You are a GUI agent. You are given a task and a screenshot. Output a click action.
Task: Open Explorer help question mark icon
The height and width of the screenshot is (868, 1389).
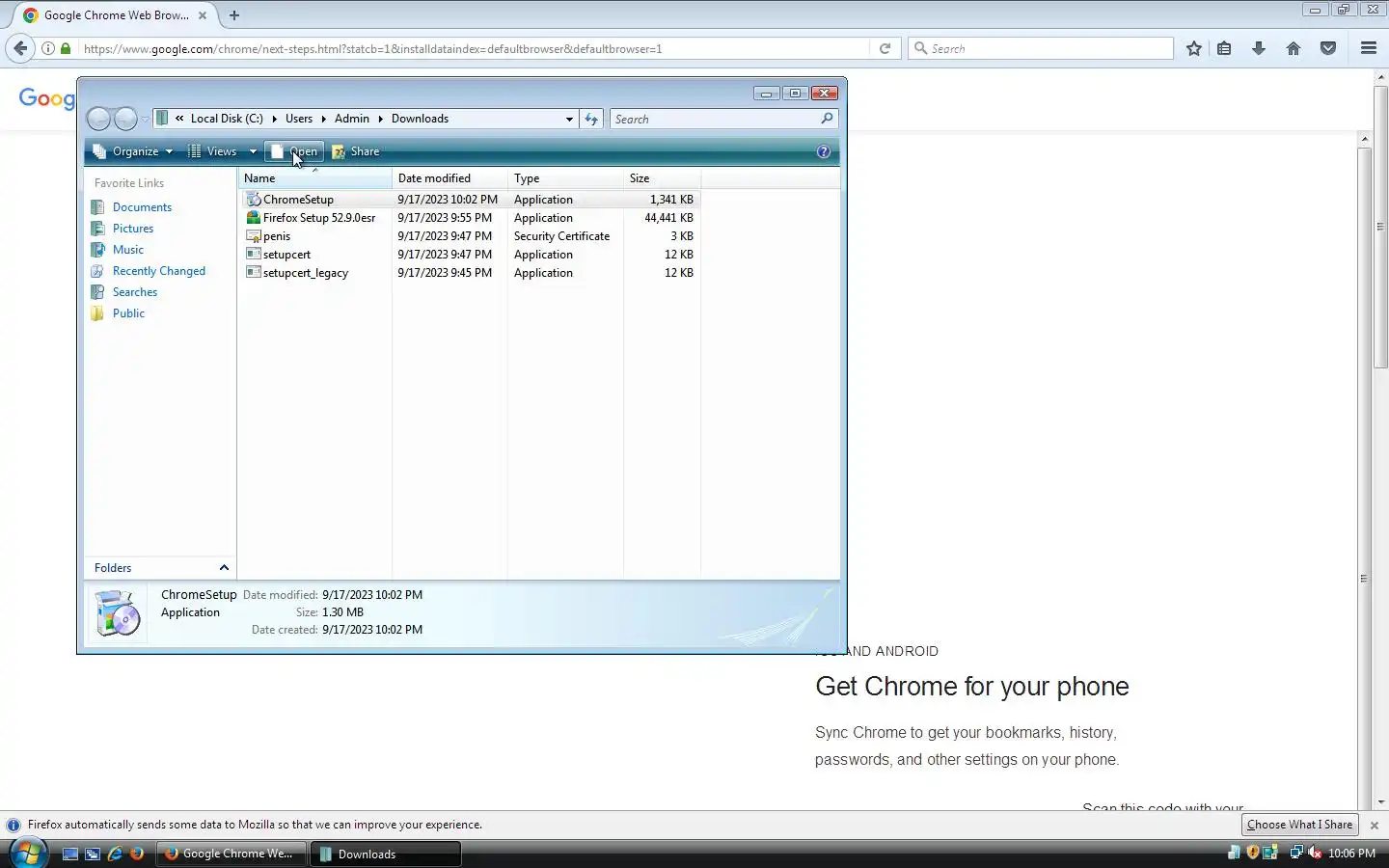pyautogui.click(x=824, y=151)
